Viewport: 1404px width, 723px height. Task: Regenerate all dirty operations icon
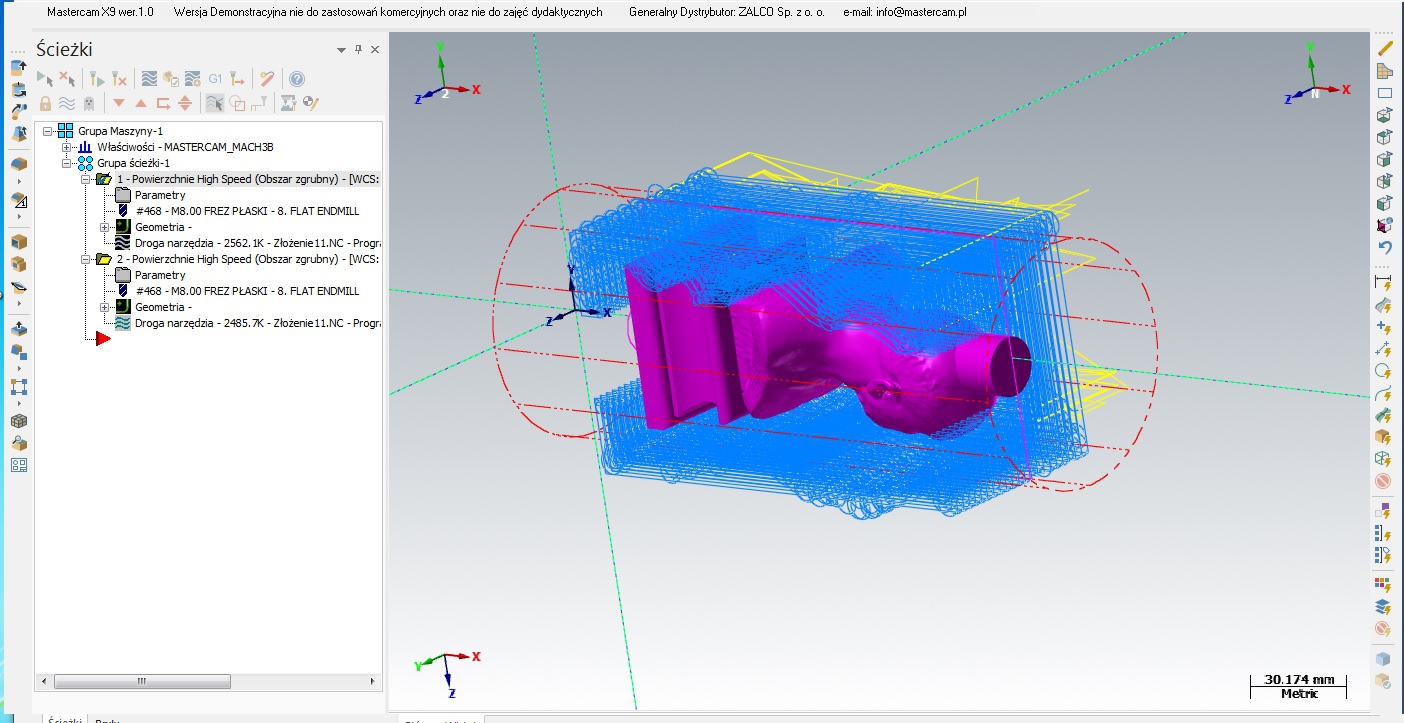tap(119, 78)
